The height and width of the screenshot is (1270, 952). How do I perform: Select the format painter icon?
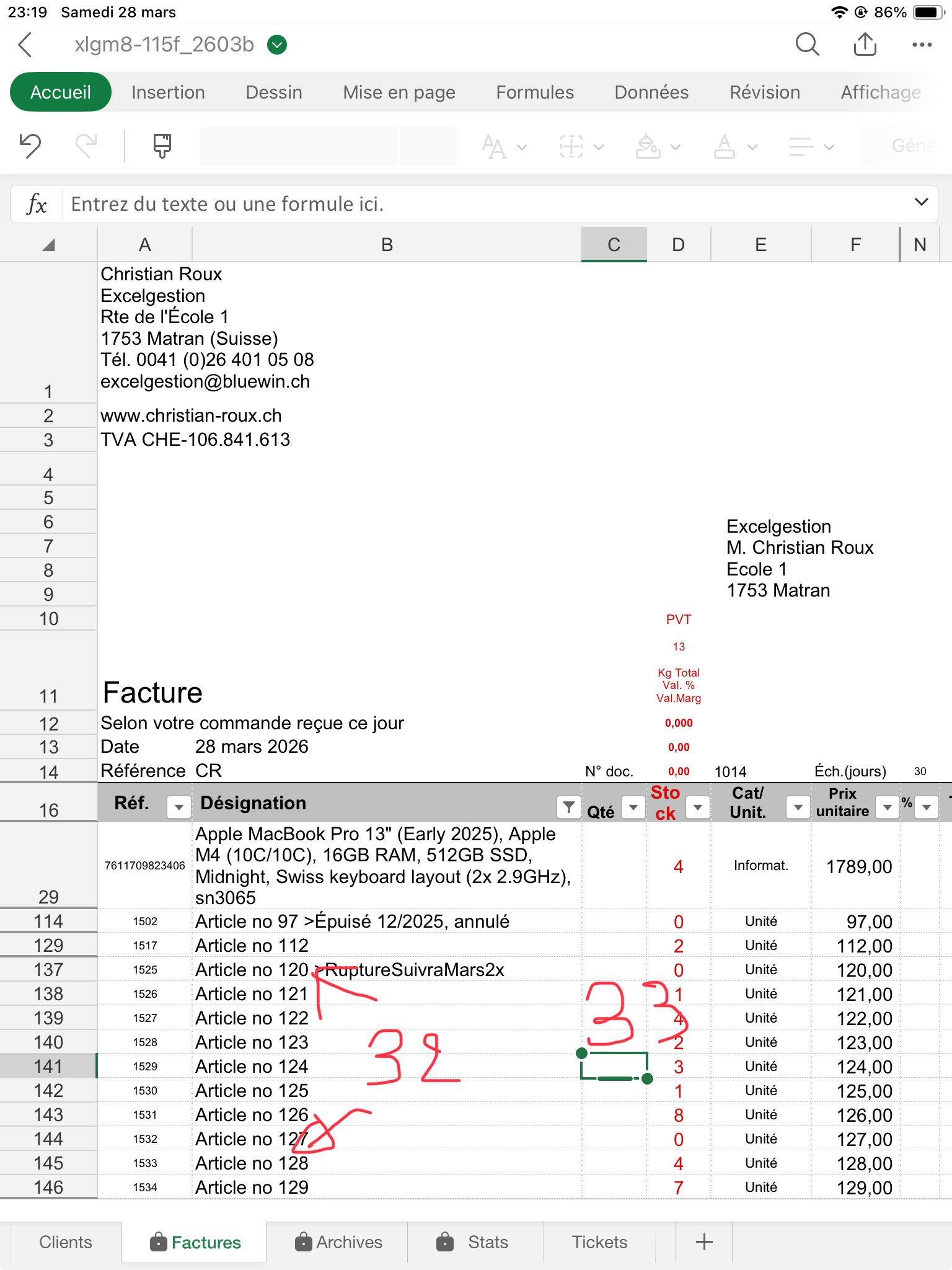[x=162, y=146]
